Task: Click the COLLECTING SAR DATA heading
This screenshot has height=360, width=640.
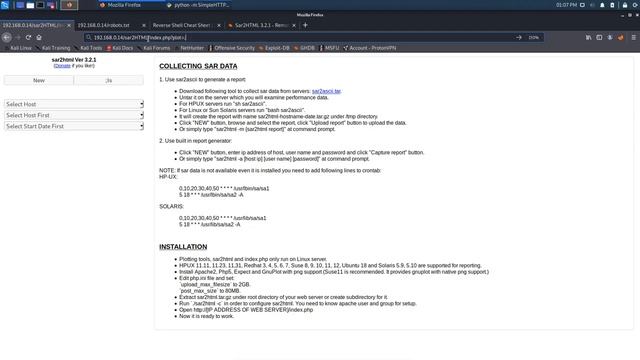Action: [198, 66]
